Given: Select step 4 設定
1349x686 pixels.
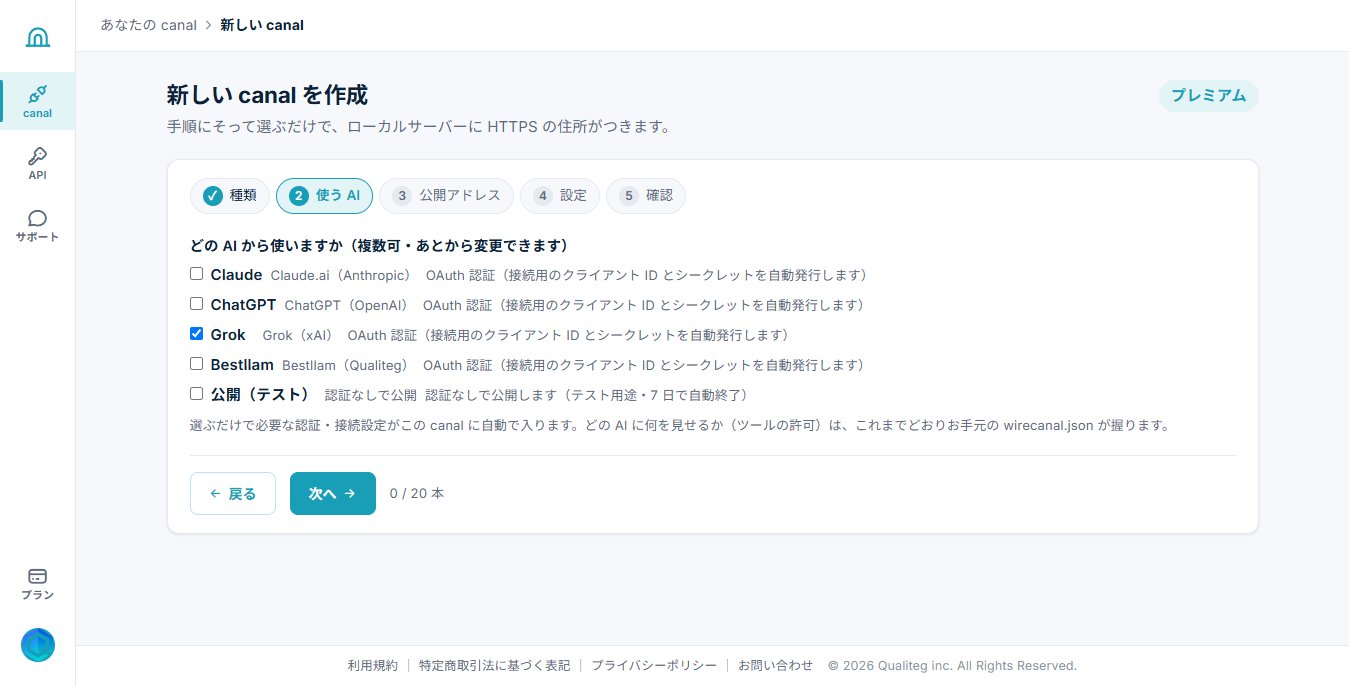Looking at the screenshot, I should point(560,196).
